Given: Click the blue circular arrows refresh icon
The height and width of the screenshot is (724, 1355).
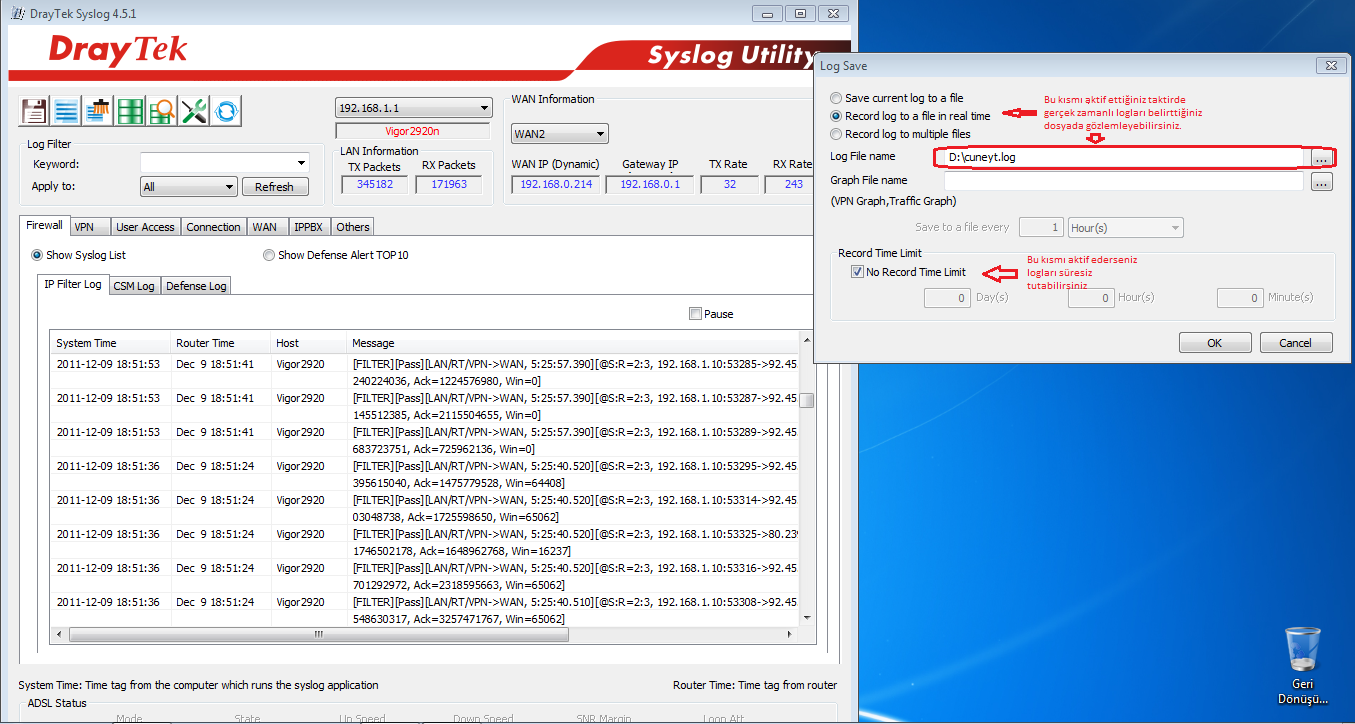Looking at the screenshot, I should [226, 111].
